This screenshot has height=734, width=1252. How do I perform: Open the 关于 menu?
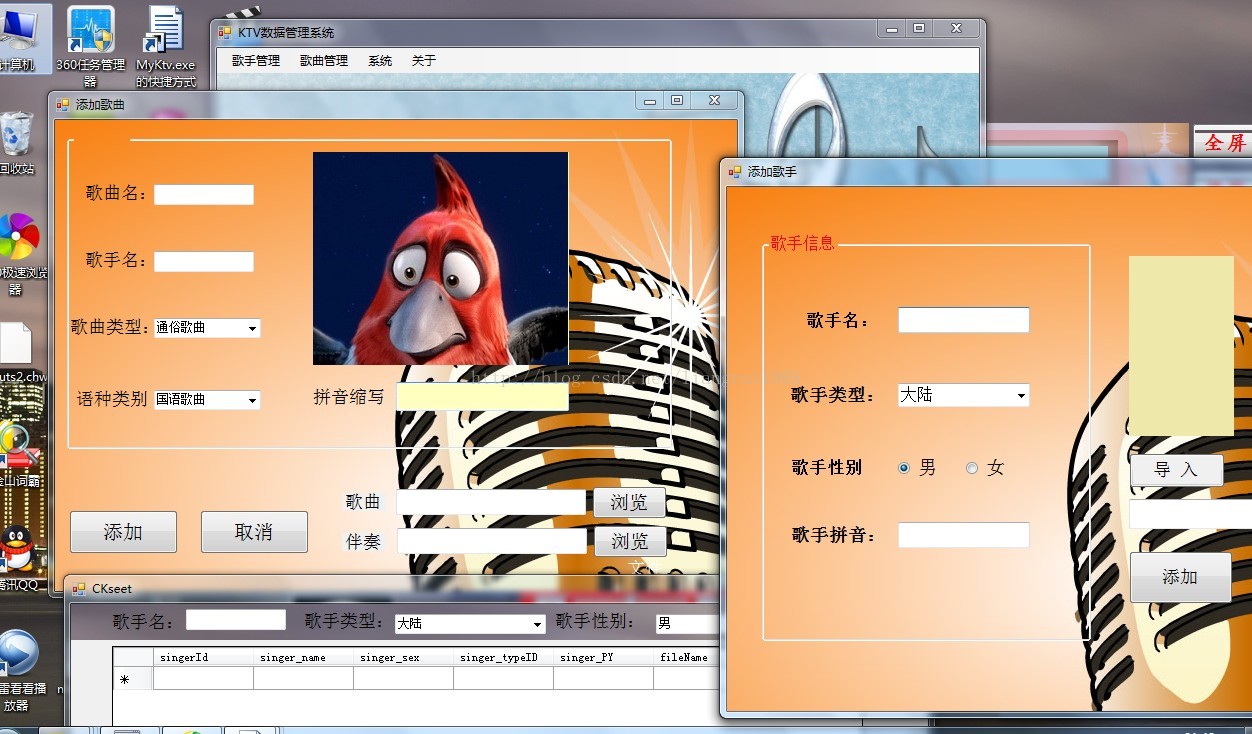[424, 61]
